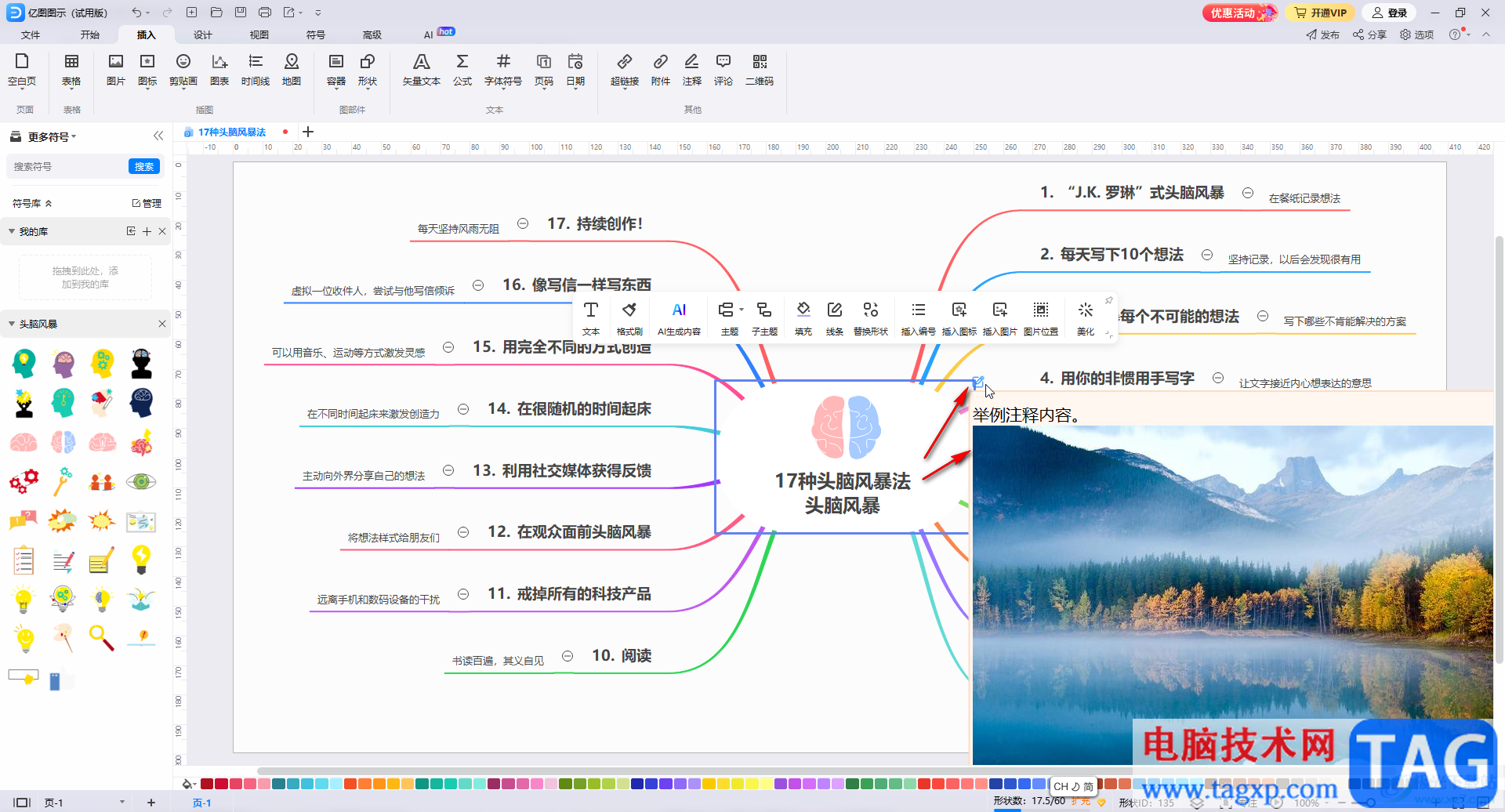Open the font symbol (字体符号) tool

pos(503,69)
